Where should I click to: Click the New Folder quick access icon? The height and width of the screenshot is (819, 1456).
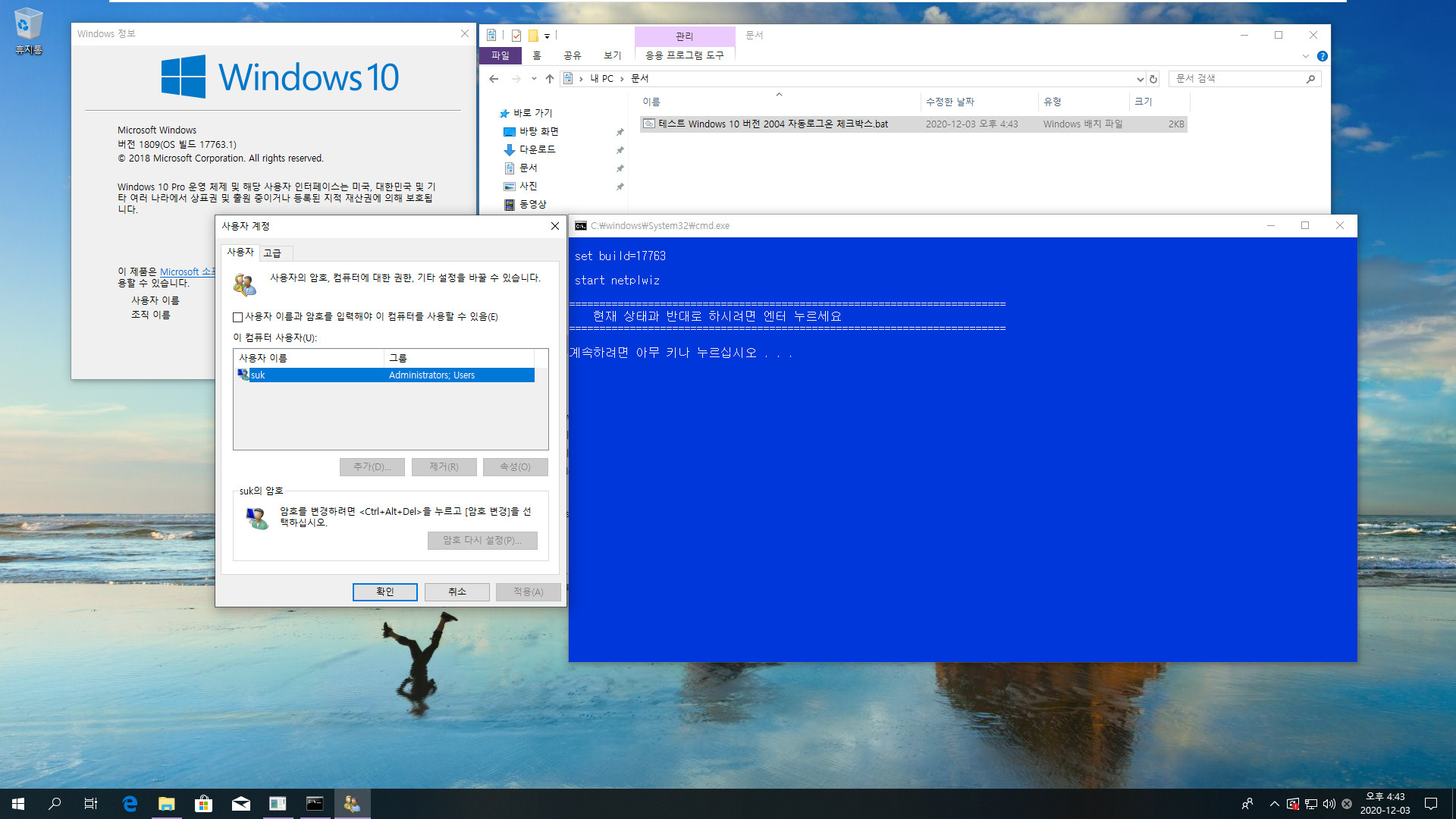tap(533, 36)
